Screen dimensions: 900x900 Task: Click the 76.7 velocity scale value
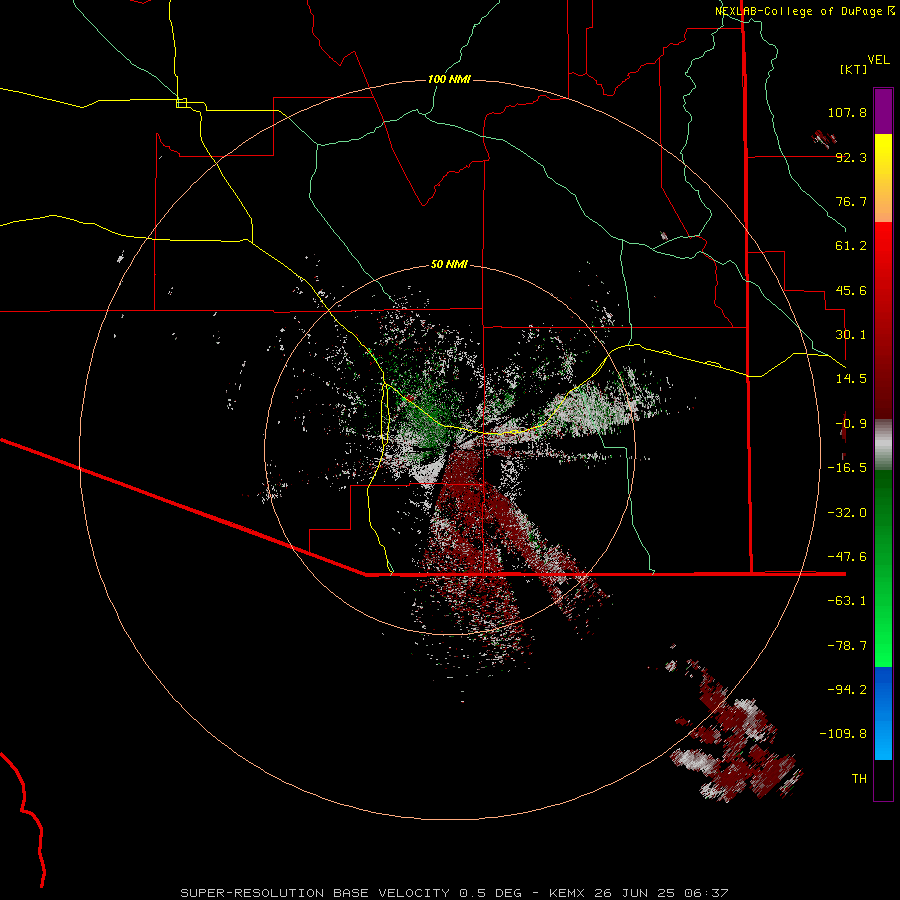pyautogui.click(x=851, y=201)
